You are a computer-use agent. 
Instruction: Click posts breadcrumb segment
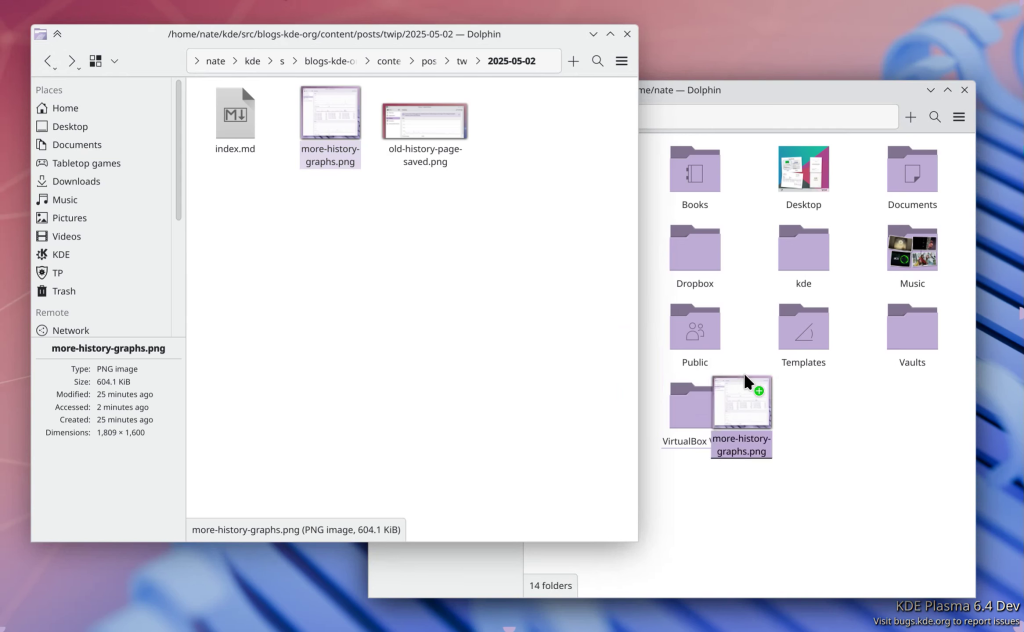(428, 61)
